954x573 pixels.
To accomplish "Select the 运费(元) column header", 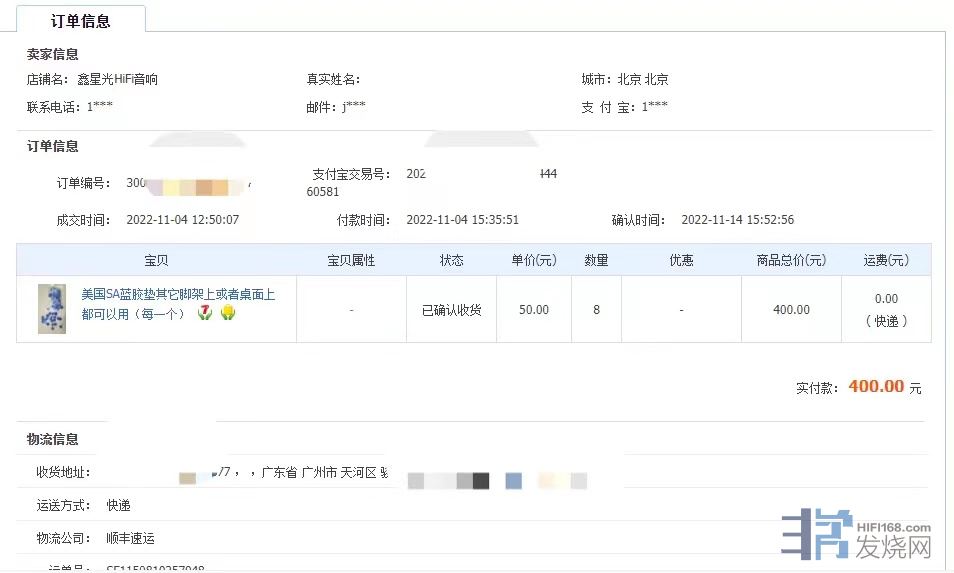I will pos(886,260).
